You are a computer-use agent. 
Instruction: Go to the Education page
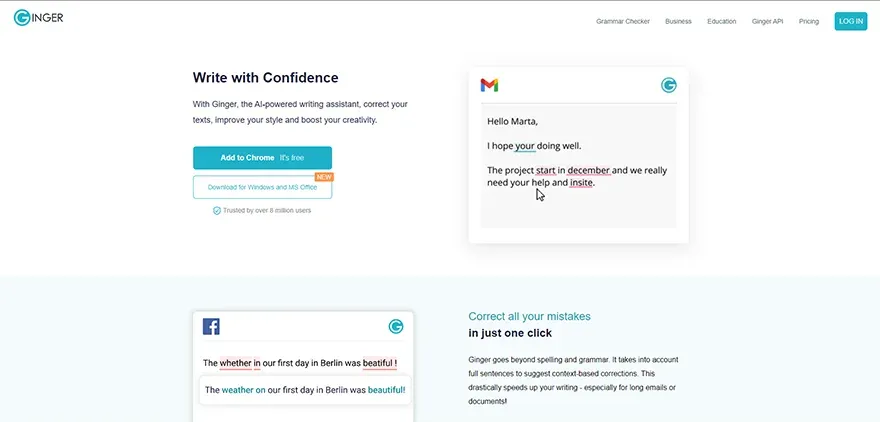pyautogui.click(x=722, y=21)
